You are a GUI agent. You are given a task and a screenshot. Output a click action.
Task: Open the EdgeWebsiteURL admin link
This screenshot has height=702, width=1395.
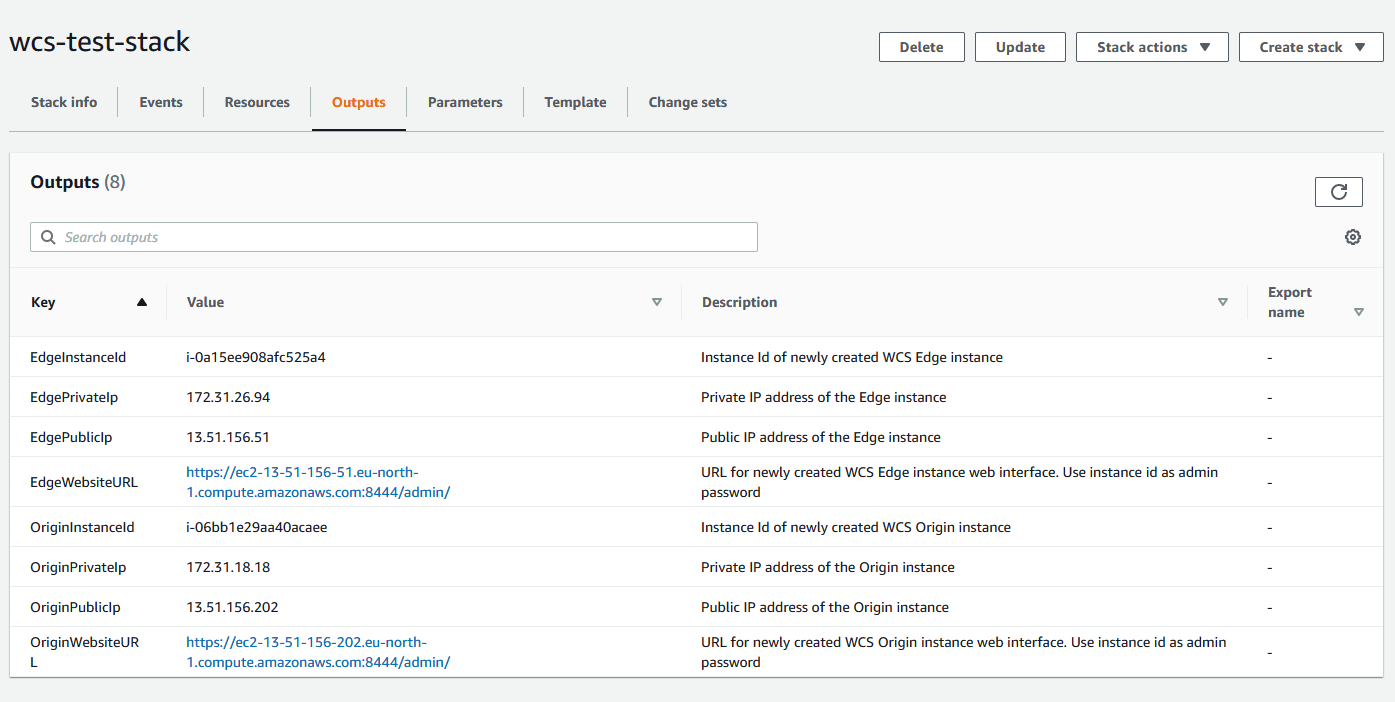pos(318,482)
